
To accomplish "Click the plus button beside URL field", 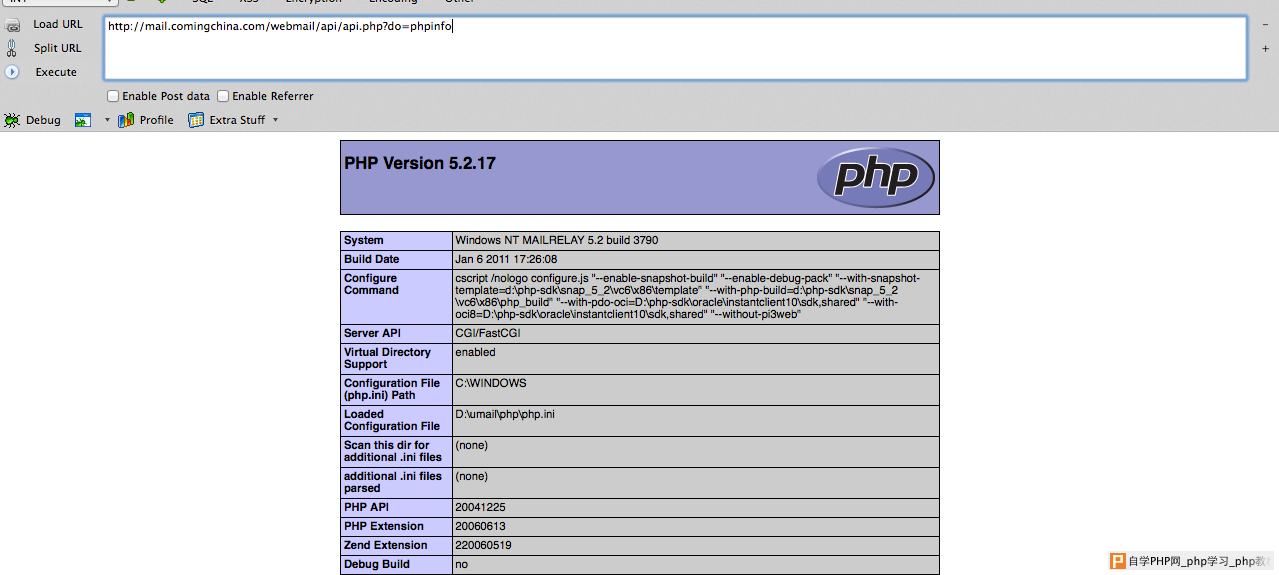I will pos(1265,48).
